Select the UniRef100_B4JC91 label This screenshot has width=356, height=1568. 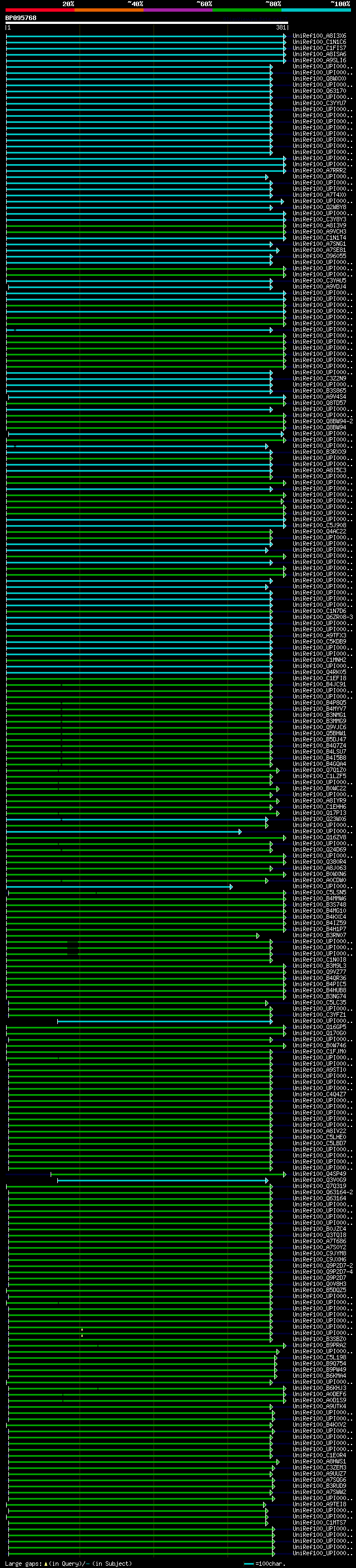[x=319, y=684]
